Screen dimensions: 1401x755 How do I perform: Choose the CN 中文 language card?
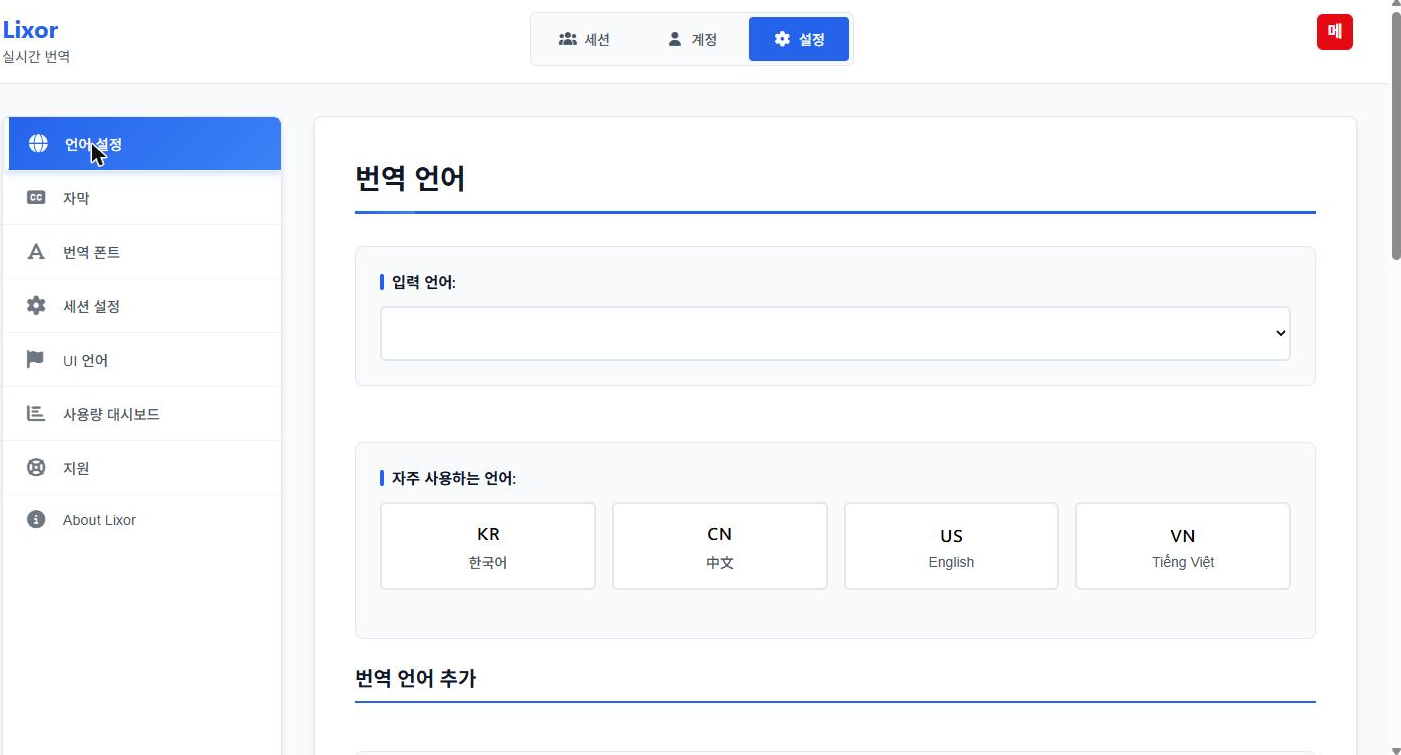720,546
